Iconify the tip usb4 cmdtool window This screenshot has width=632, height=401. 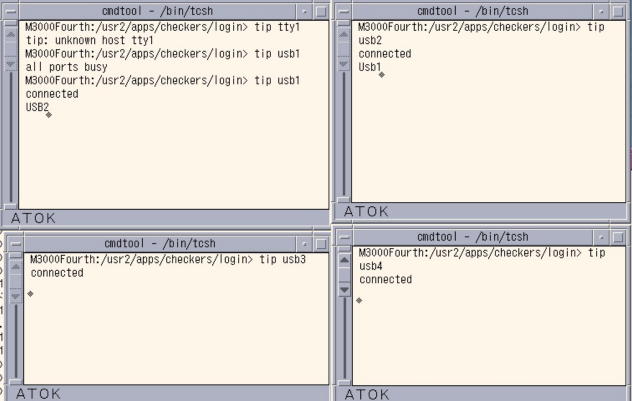pos(601,238)
